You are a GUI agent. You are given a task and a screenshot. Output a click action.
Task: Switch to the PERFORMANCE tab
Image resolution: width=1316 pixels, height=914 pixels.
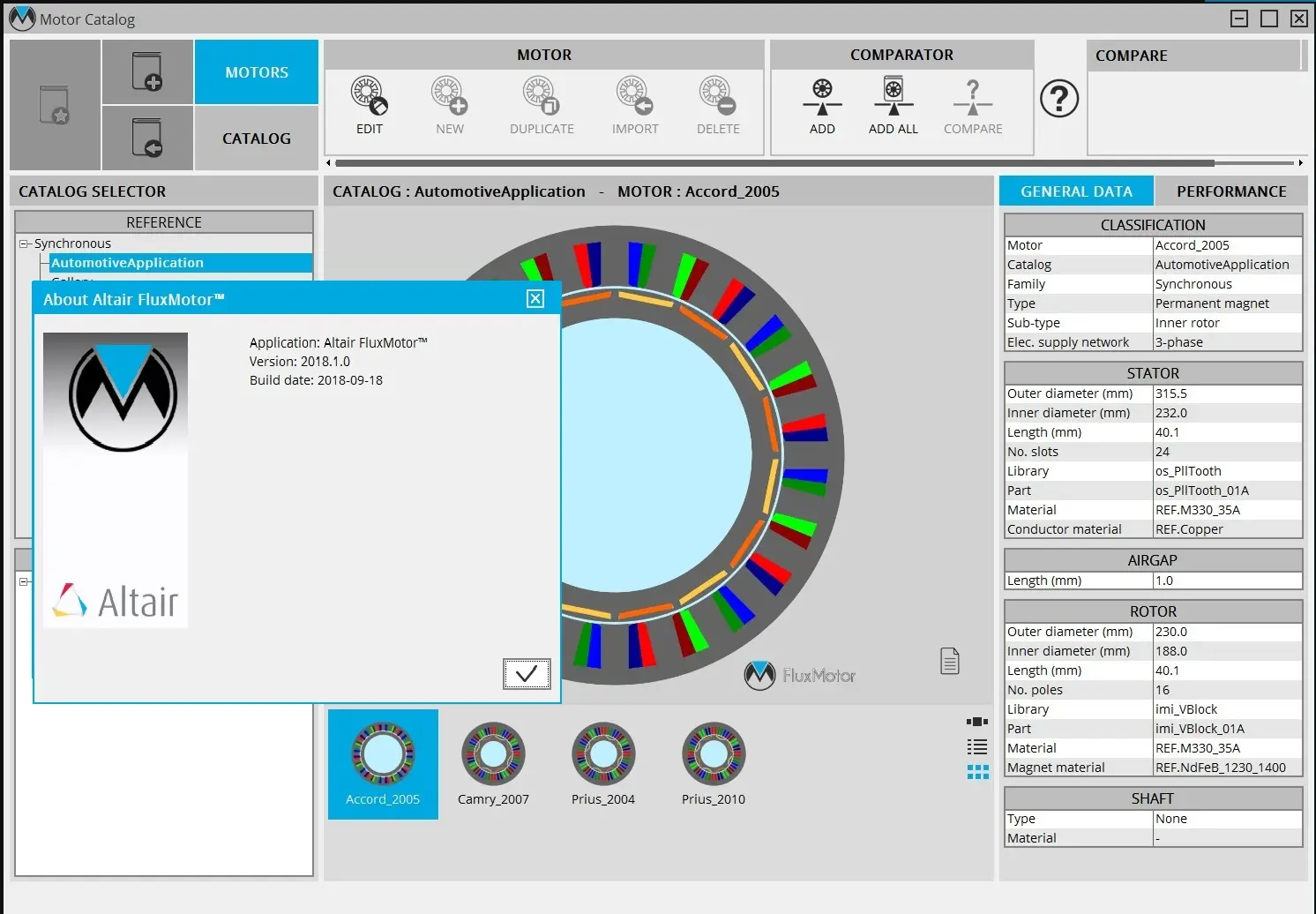pos(1231,191)
